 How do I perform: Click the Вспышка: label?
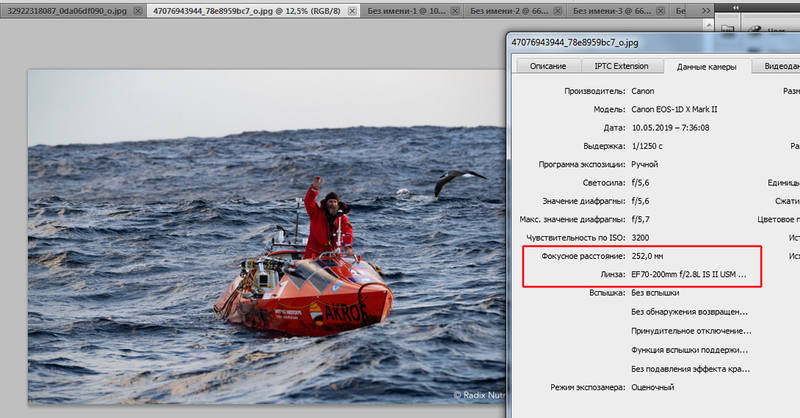pyautogui.click(x=607, y=293)
